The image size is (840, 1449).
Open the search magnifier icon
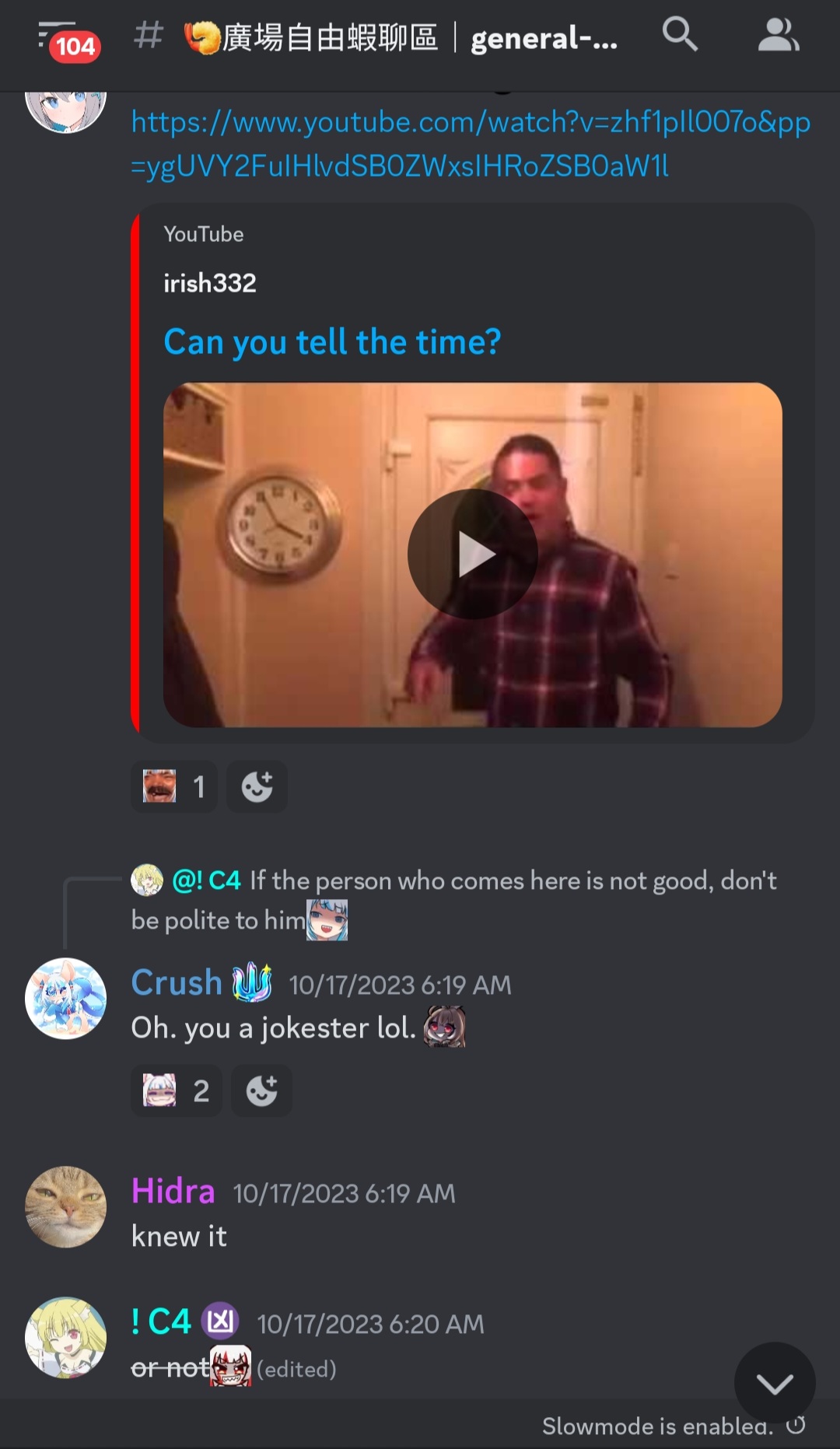680,35
